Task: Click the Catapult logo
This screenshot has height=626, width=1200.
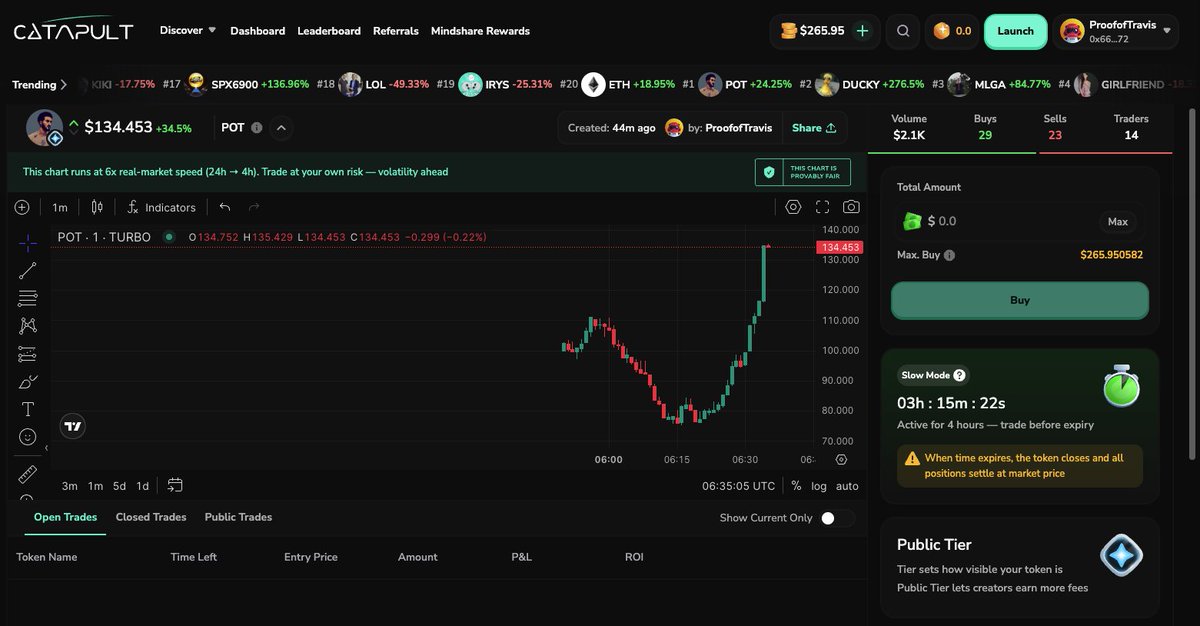Action: [x=73, y=30]
